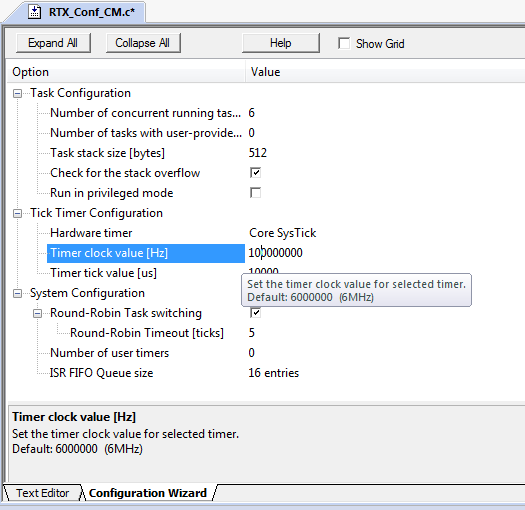Select the ISR FIFO Queue size value

[274, 373]
